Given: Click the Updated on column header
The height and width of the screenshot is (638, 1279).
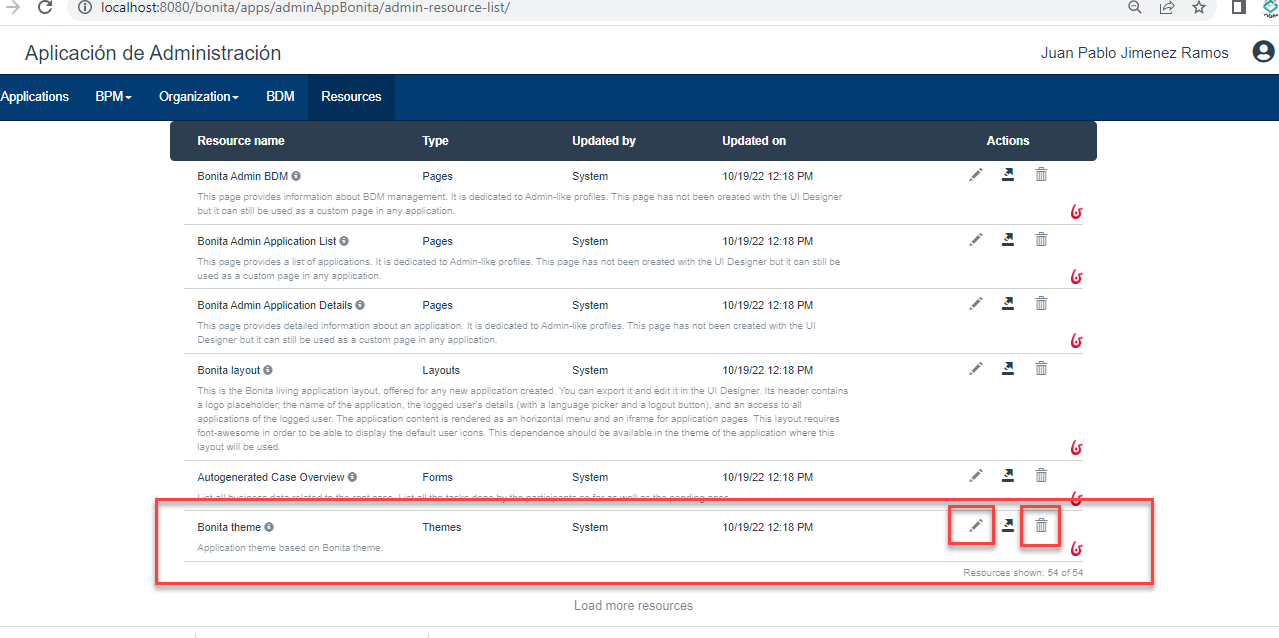Looking at the screenshot, I should 754,141.
